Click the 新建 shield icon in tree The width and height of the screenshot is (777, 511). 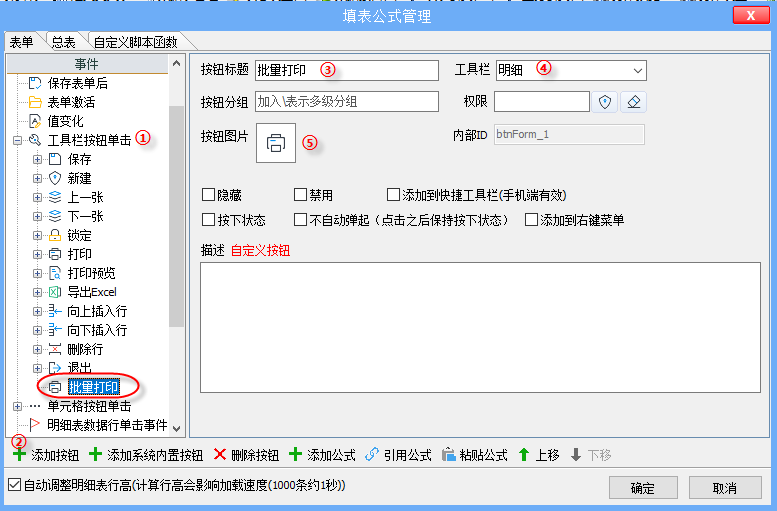pyautogui.click(x=55, y=178)
